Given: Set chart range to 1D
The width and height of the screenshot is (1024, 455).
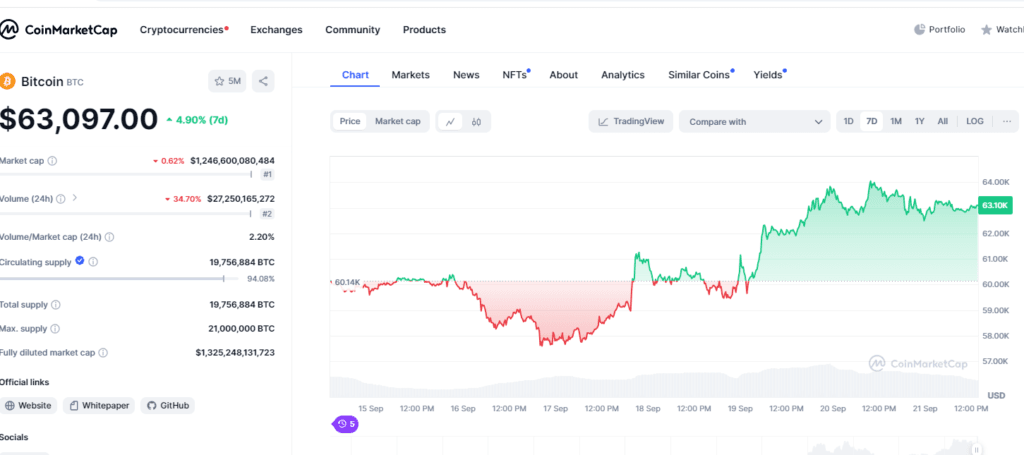Looking at the screenshot, I should (x=848, y=121).
